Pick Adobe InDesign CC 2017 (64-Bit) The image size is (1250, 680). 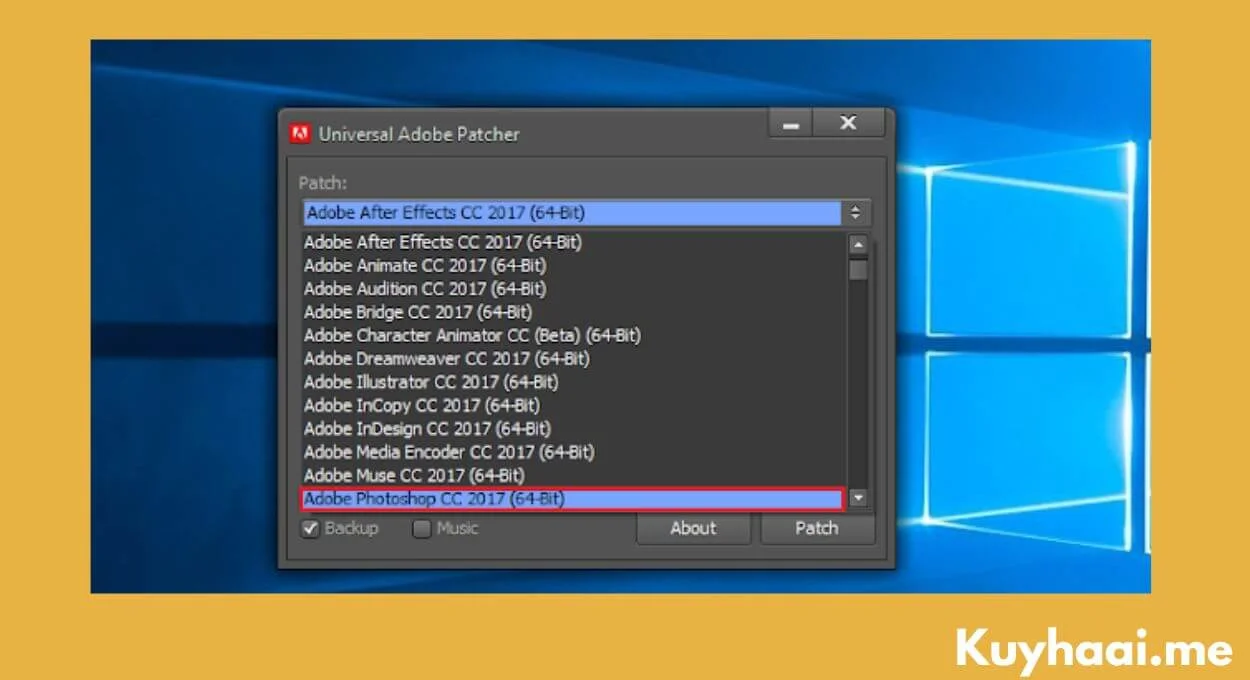pyautogui.click(x=574, y=428)
